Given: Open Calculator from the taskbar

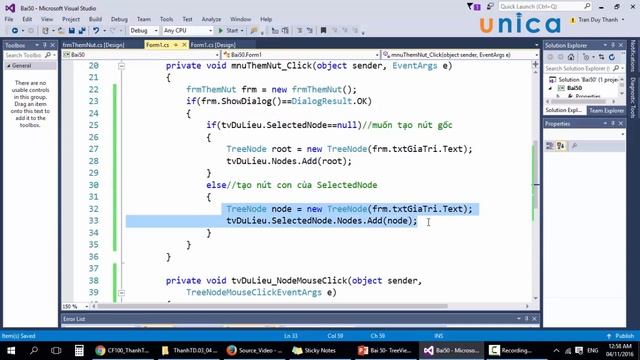Looking at the screenshot, I should (79, 350).
